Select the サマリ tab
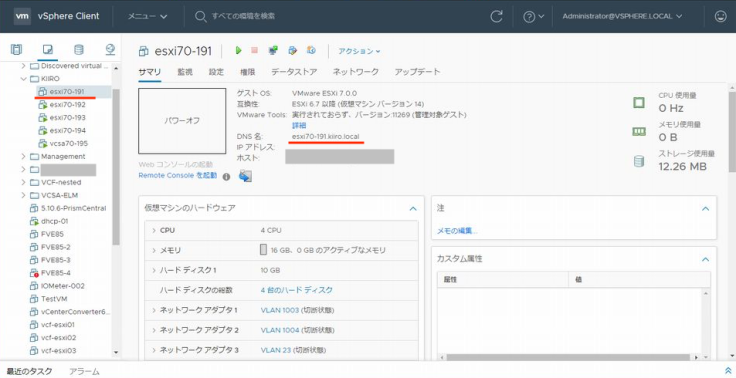The width and height of the screenshot is (736, 378). pos(150,72)
